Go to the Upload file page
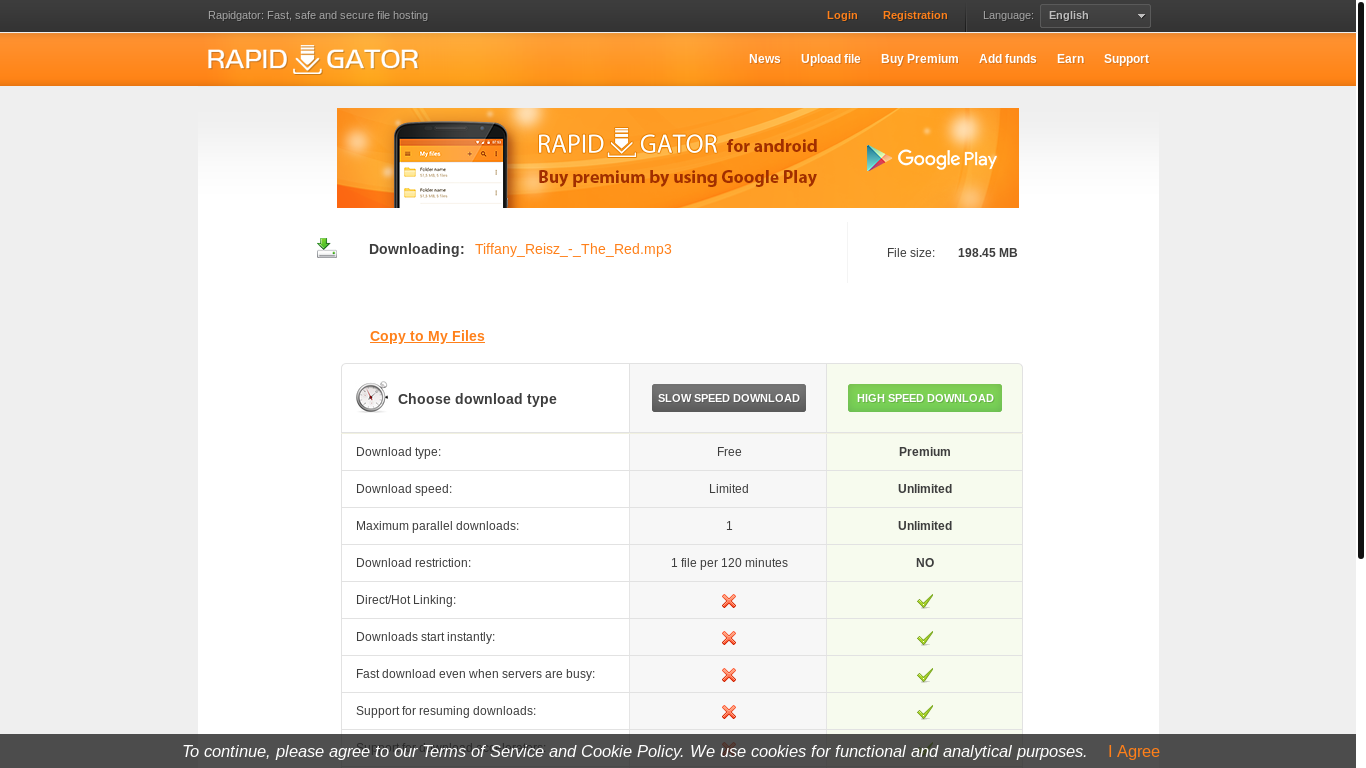This screenshot has width=1366, height=768. (830, 59)
